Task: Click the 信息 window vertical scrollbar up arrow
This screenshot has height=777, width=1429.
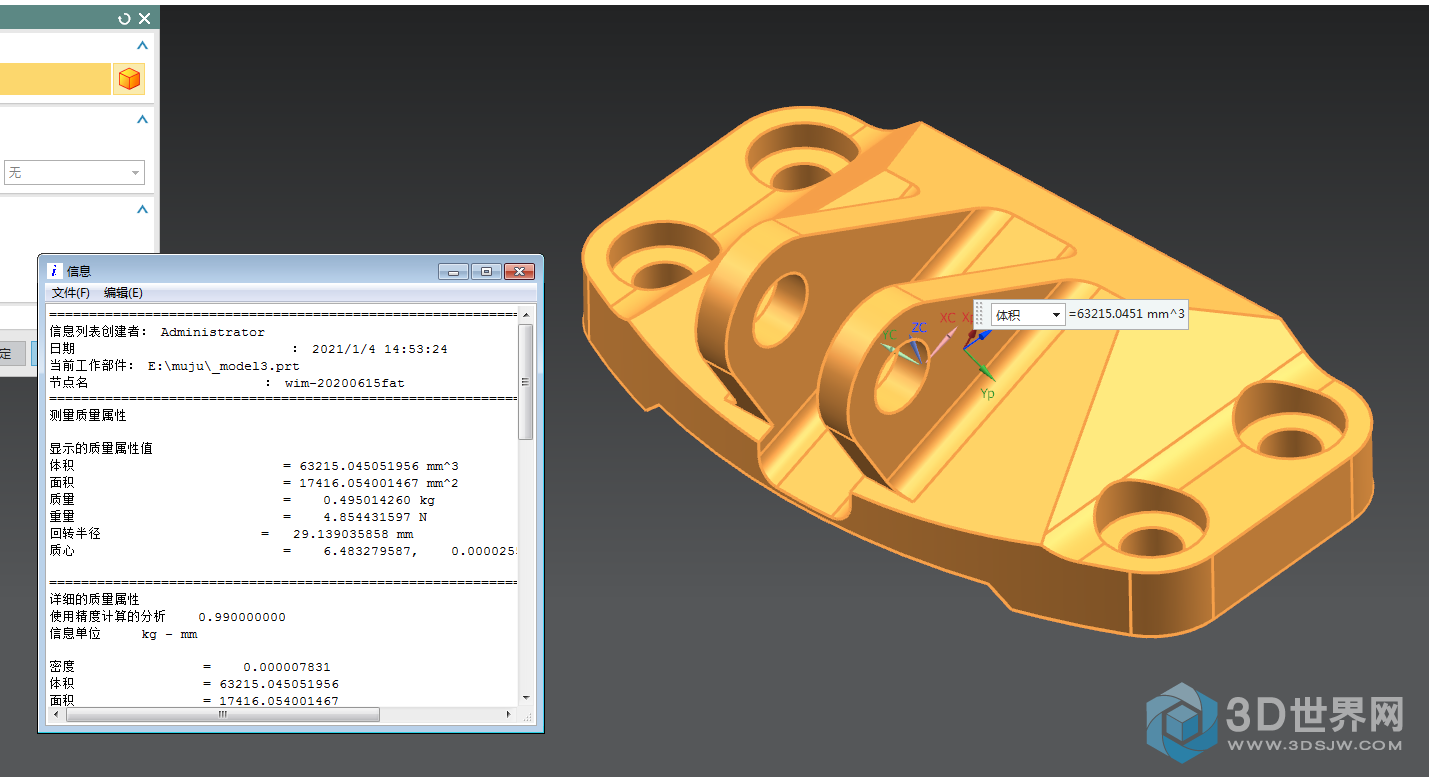Action: click(x=526, y=315)
